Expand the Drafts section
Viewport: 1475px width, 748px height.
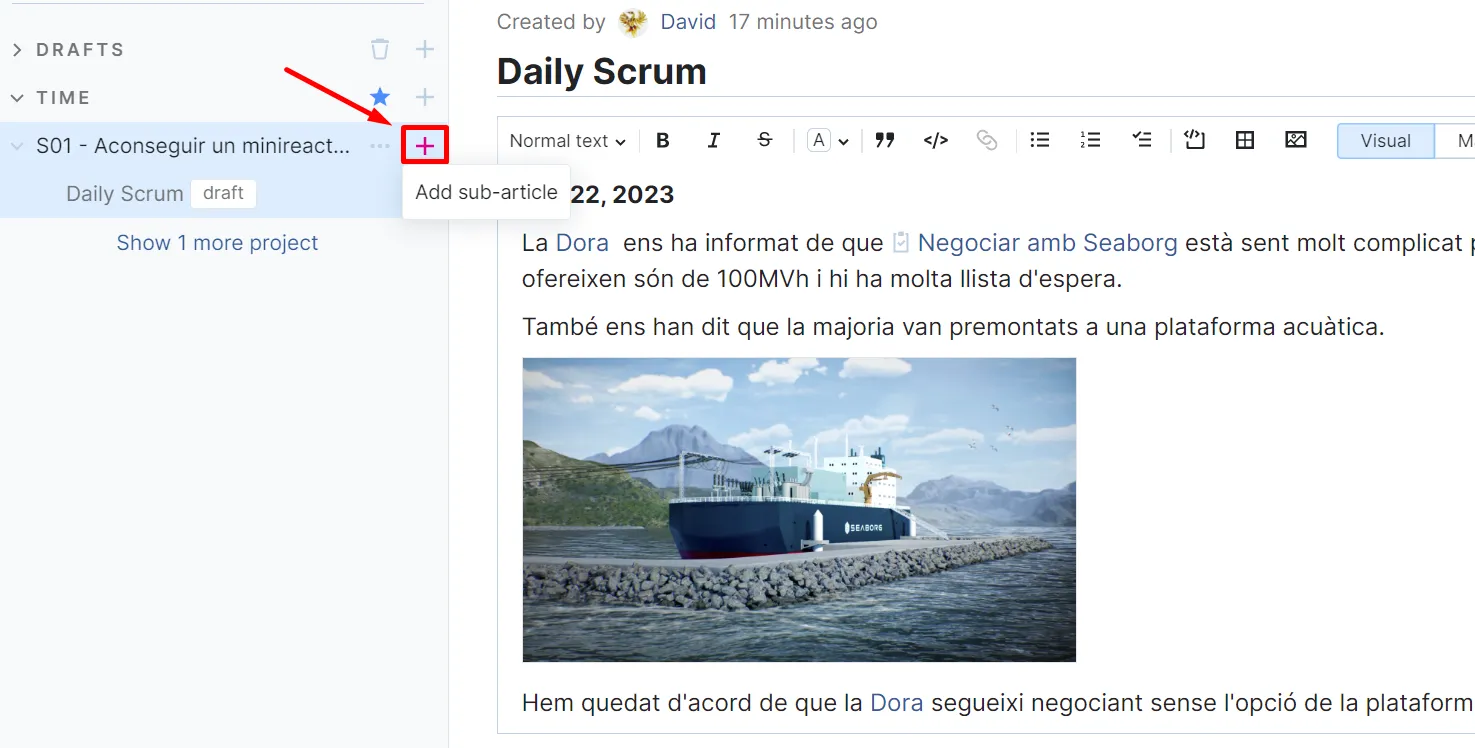17,50
